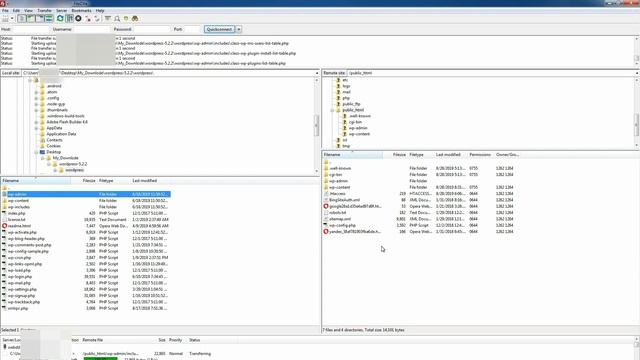Toggle transfer queue display
Viewport: 640px width, 360px height.
[49, 19]
